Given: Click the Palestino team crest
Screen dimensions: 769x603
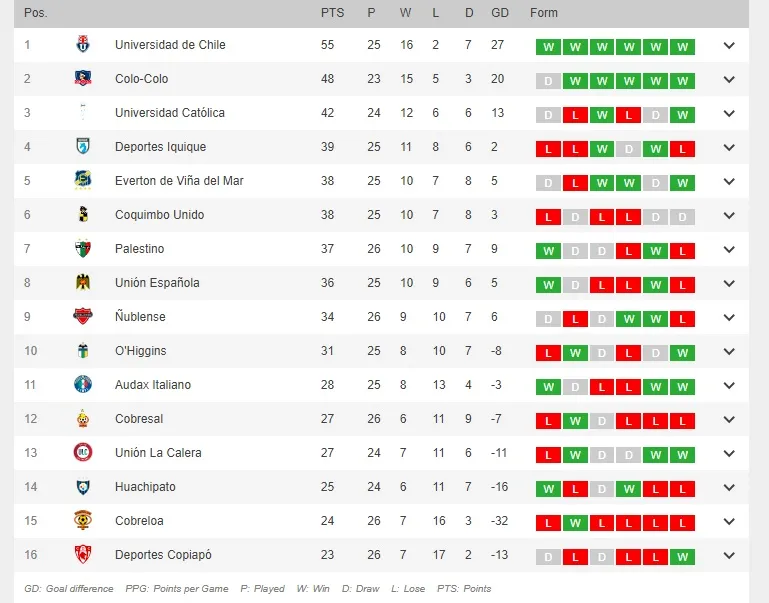Looking at the screenshot, I should [83, 249].
